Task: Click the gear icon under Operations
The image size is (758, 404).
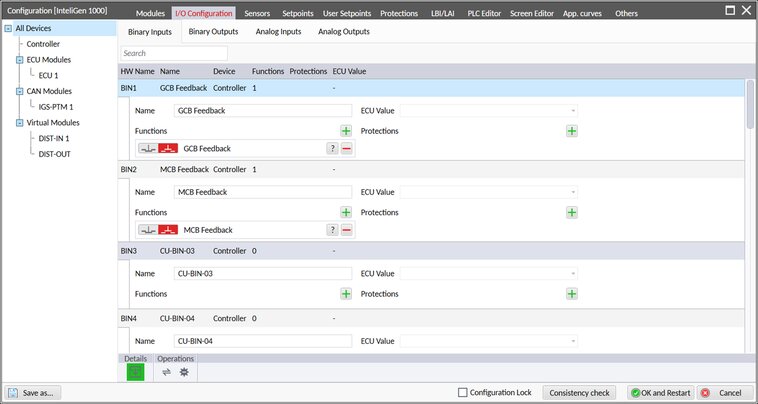Action: coord(183,372)
